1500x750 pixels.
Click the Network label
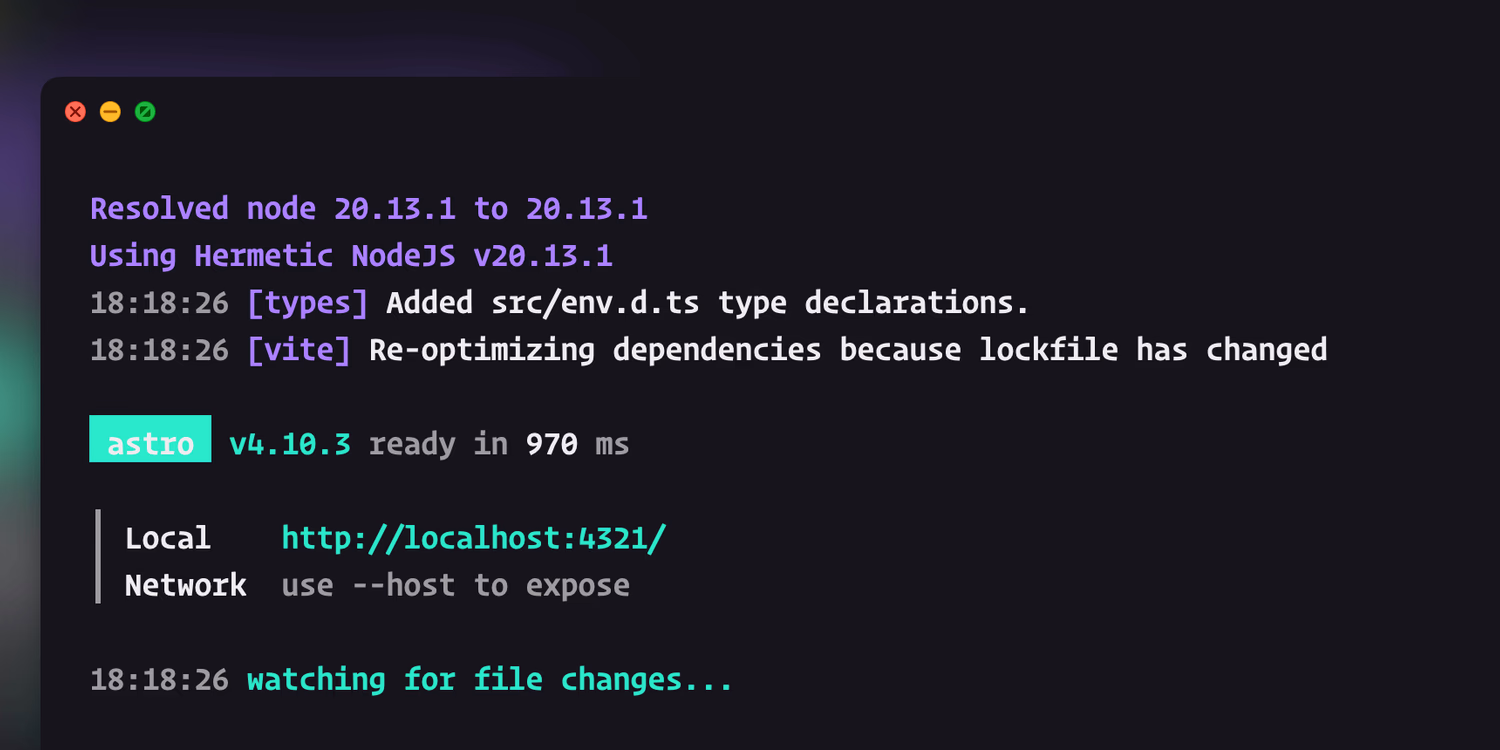coord(186,585)
